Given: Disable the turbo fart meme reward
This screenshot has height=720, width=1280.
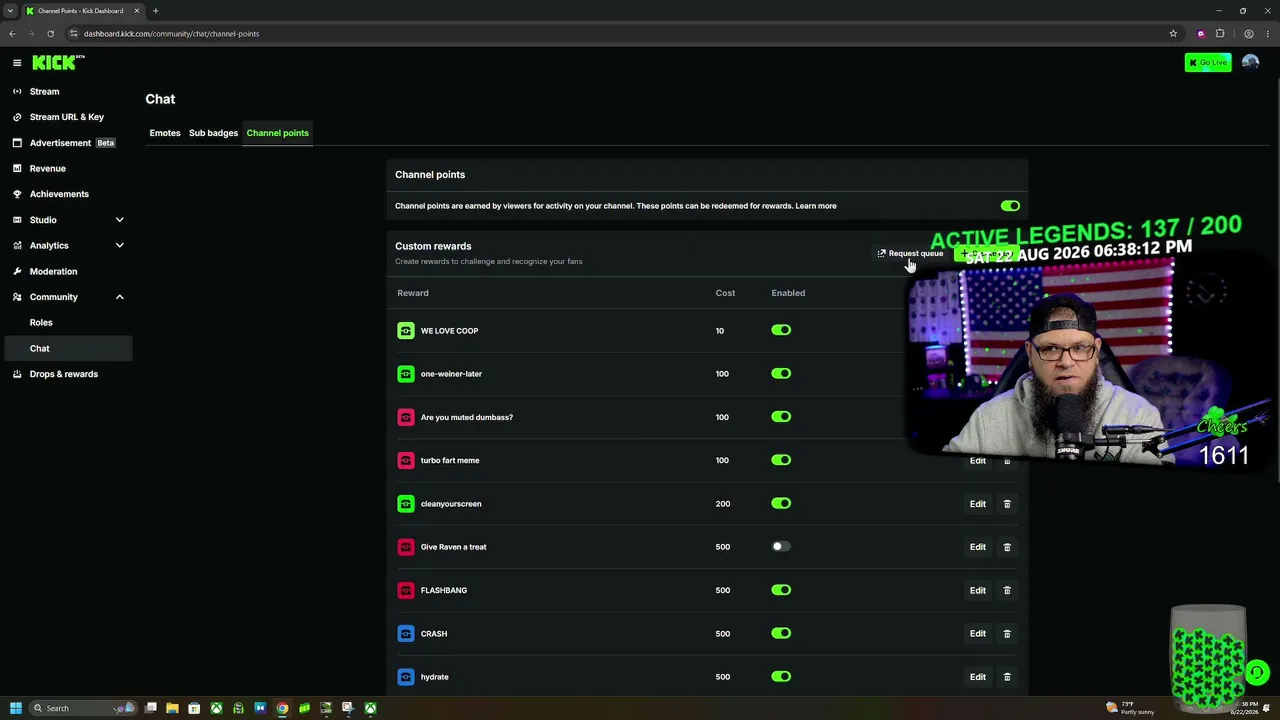Looking at the screenshot, I should [x=781, y=460].
